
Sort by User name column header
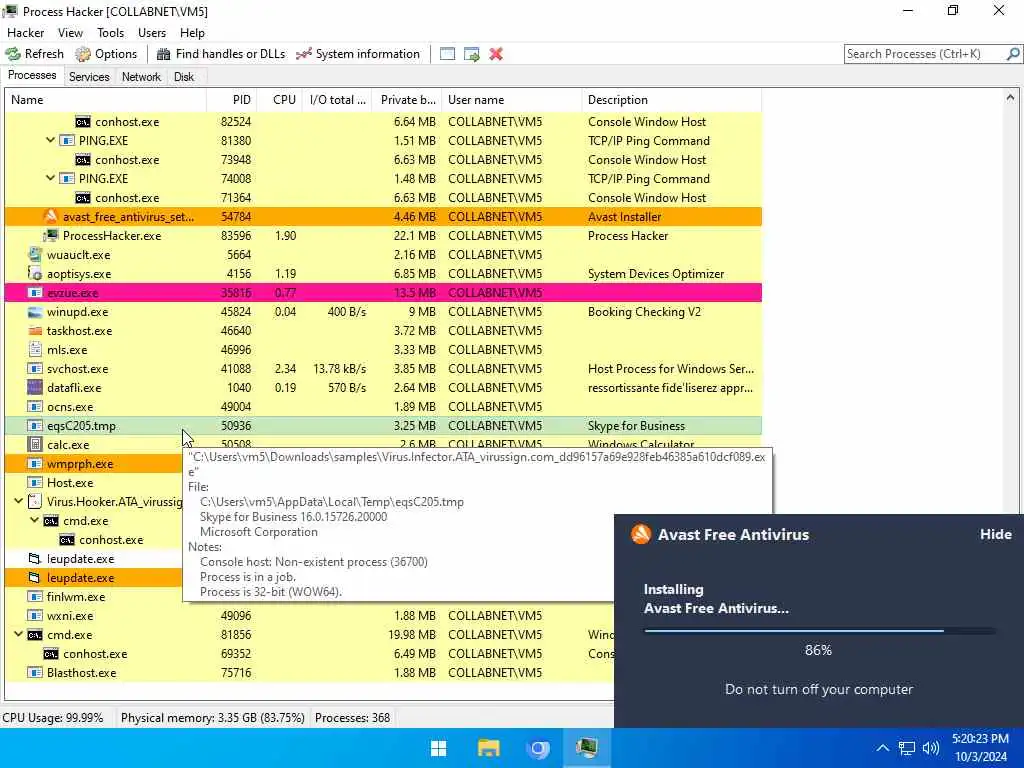pyautogui.click(x=511, y=100)
